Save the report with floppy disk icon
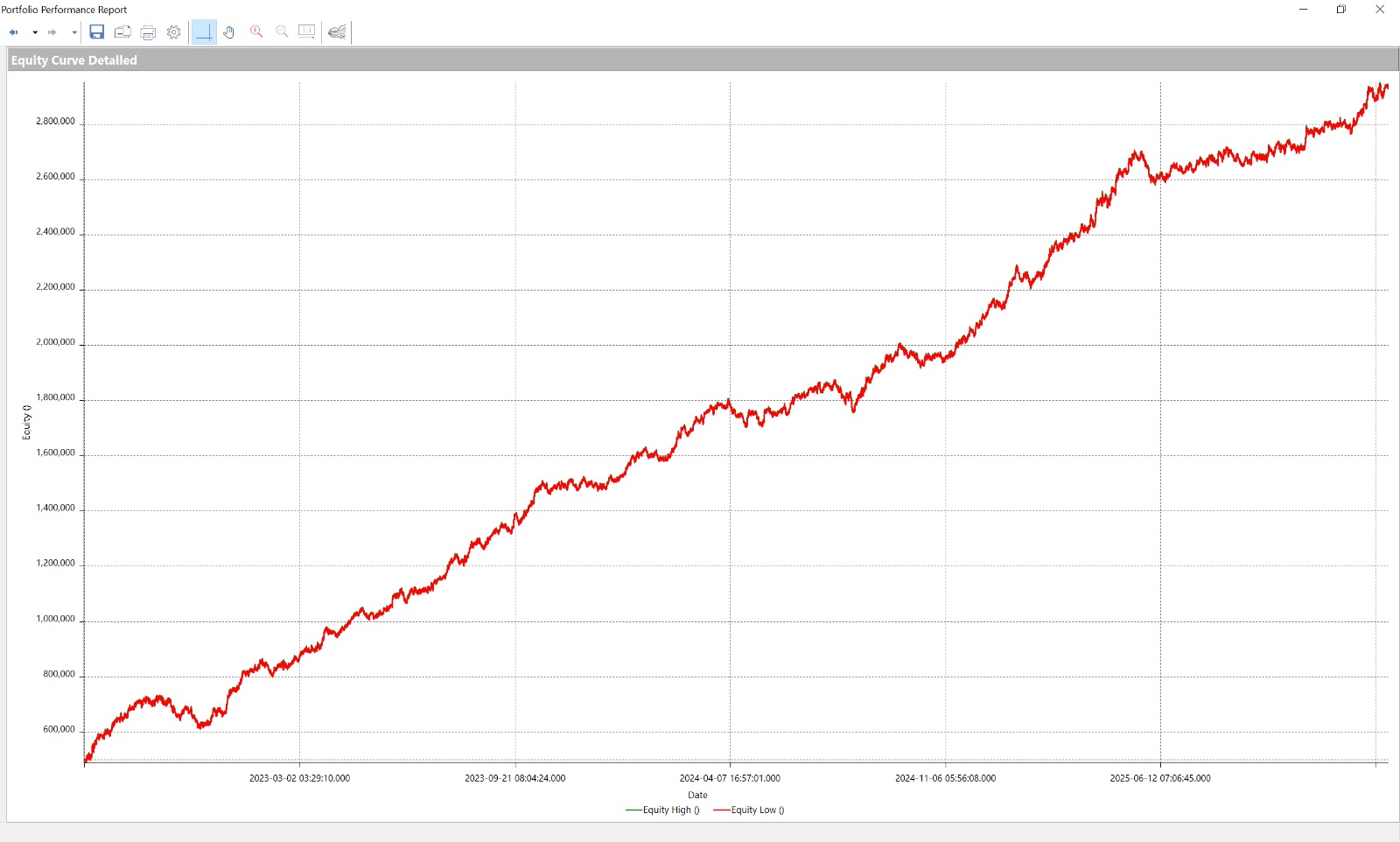Image resolution: width=1400 pixels, height=842 pixels. pyautogui.click(x=97, y=32)
